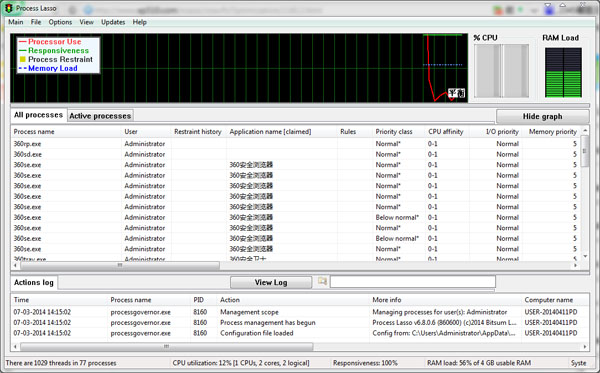
Task: Open the View menu
Action: tap(86, 22)
